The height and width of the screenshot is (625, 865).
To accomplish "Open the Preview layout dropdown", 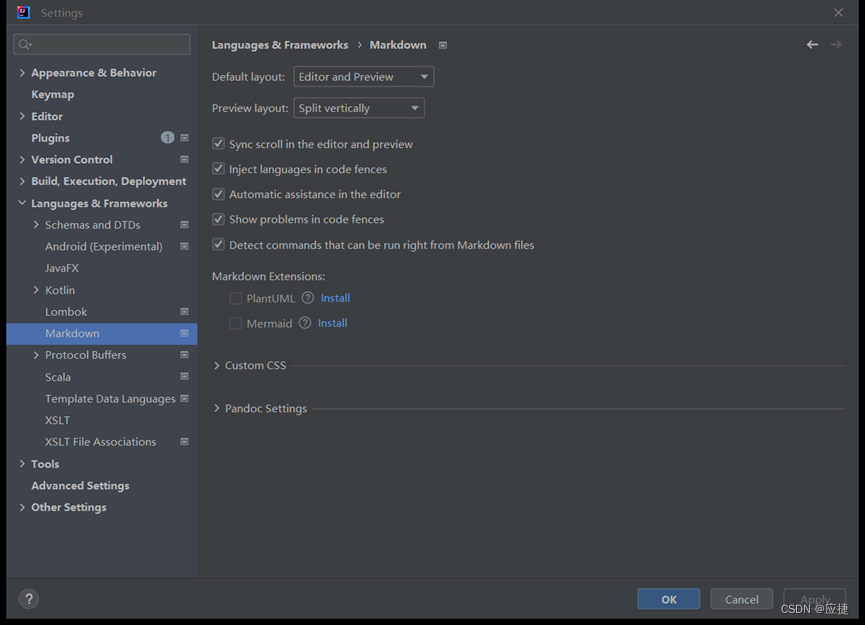I will pos(359,108).
